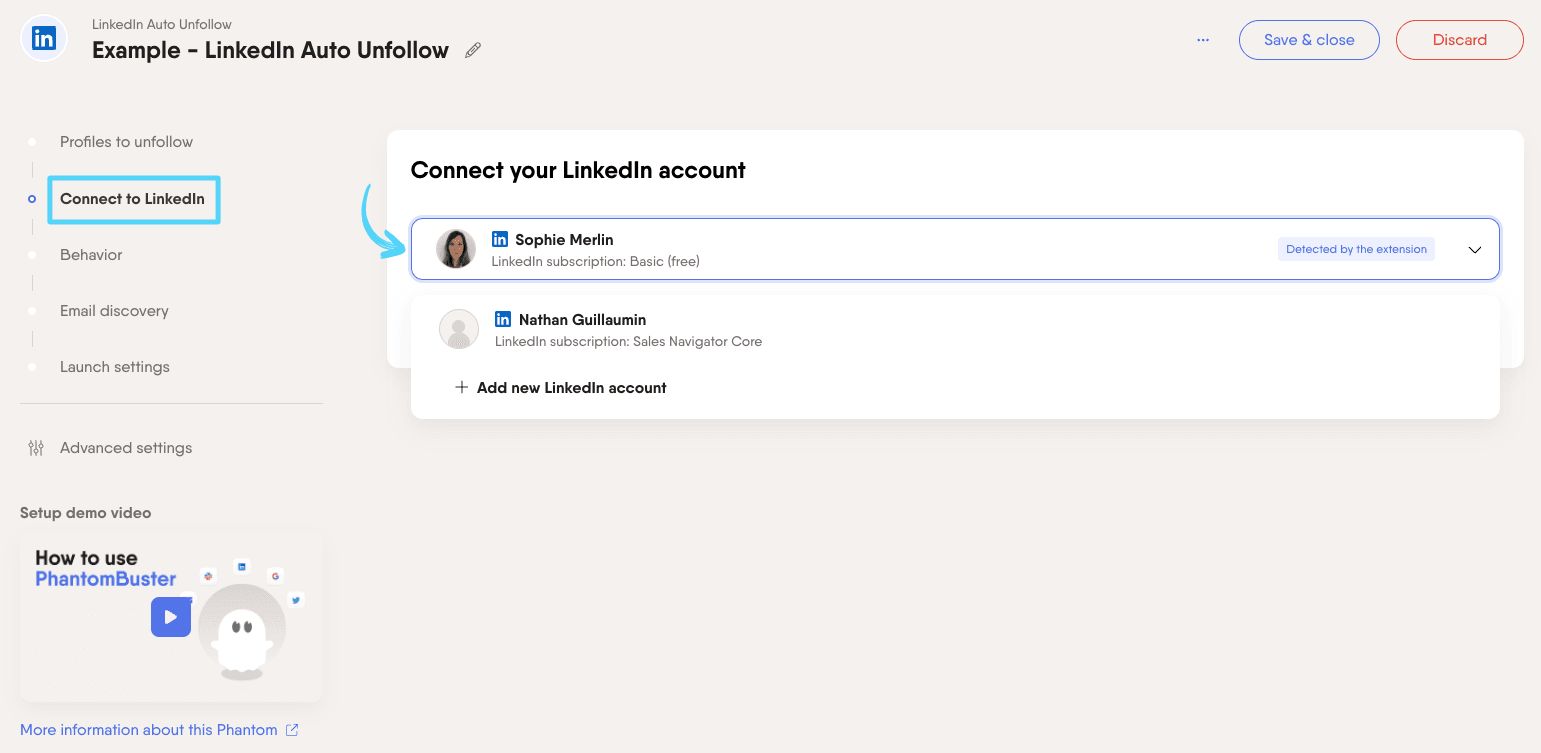Edit the Phantom name with the pencil icon
Screen dimensions: 1541x753
pyautogui.click(x=473, y=50)
